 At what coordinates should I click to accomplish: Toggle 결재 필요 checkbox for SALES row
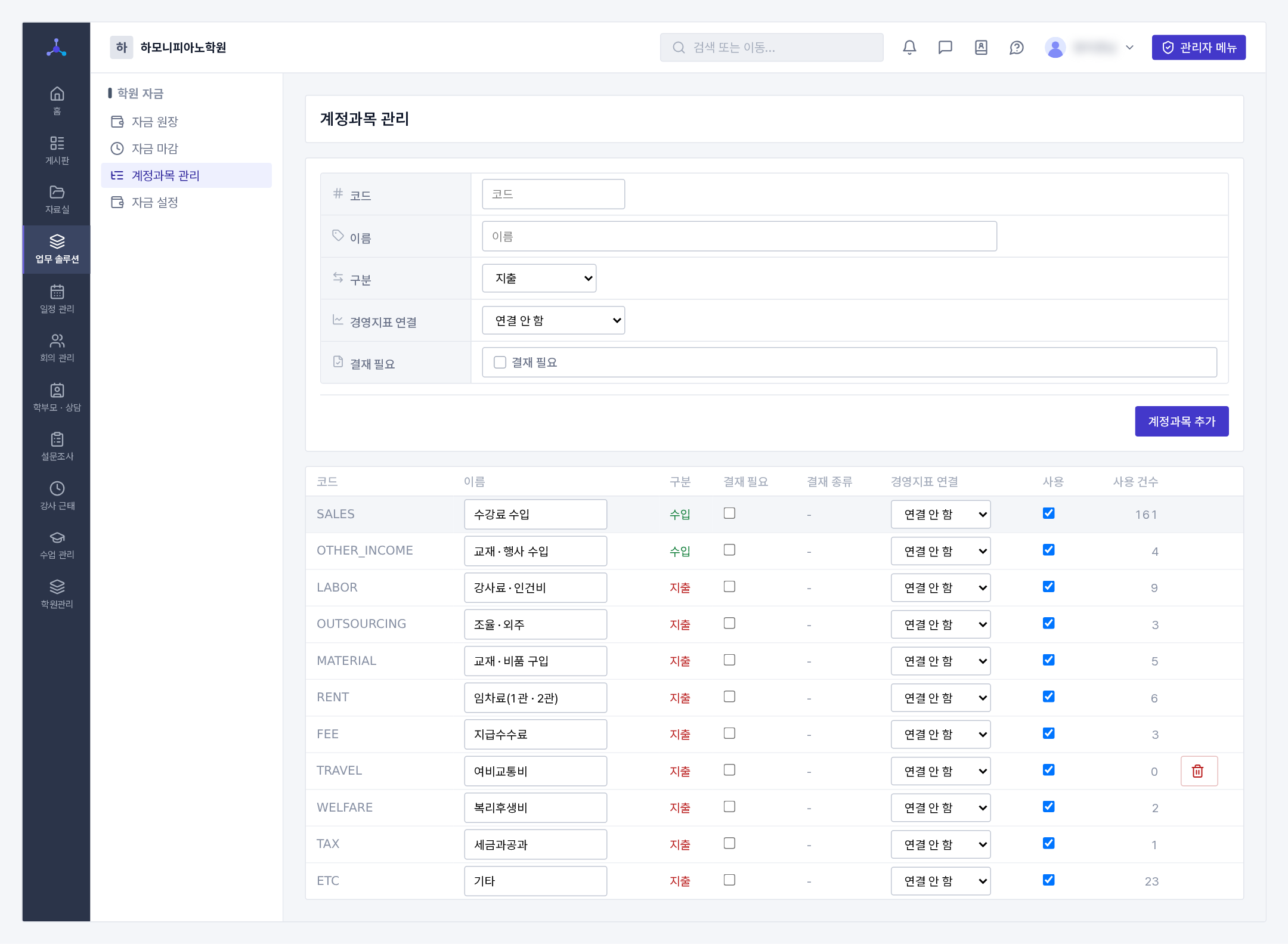pyautogui.click(x=729, y=513)
